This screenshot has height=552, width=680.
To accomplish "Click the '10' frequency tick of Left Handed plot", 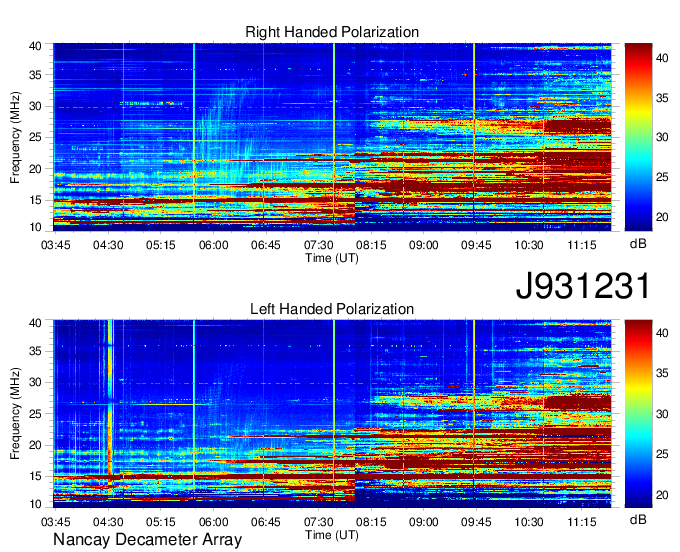I will point(35,504).
